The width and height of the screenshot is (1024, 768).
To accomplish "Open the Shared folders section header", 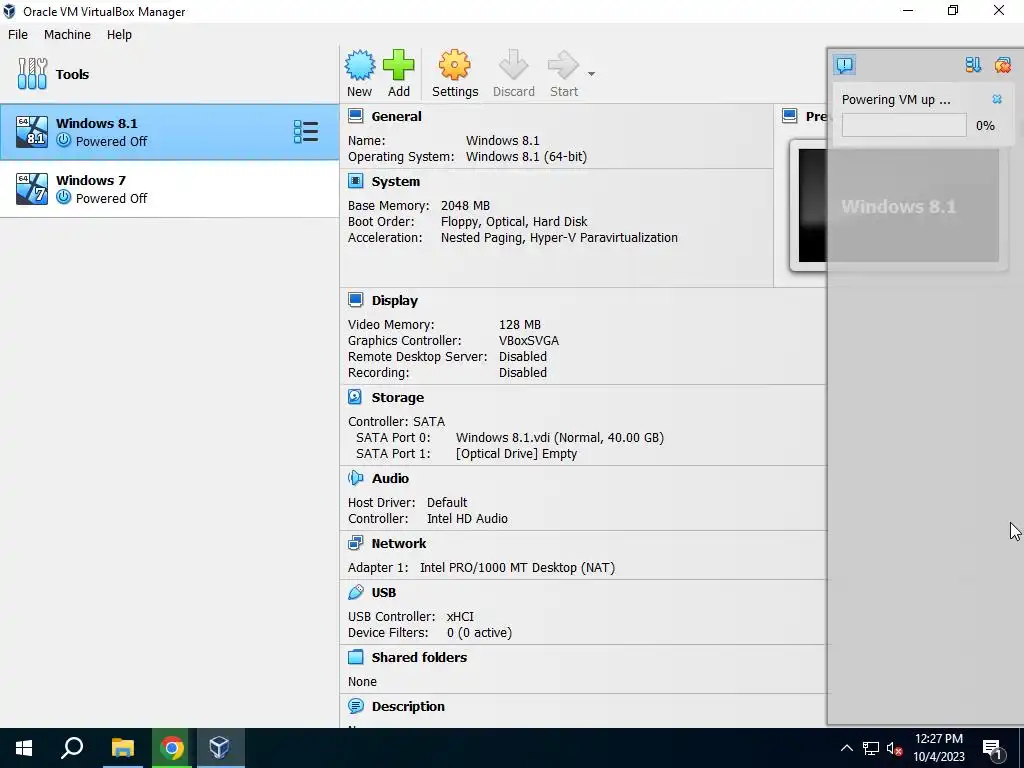I will [x=419, y=658].
